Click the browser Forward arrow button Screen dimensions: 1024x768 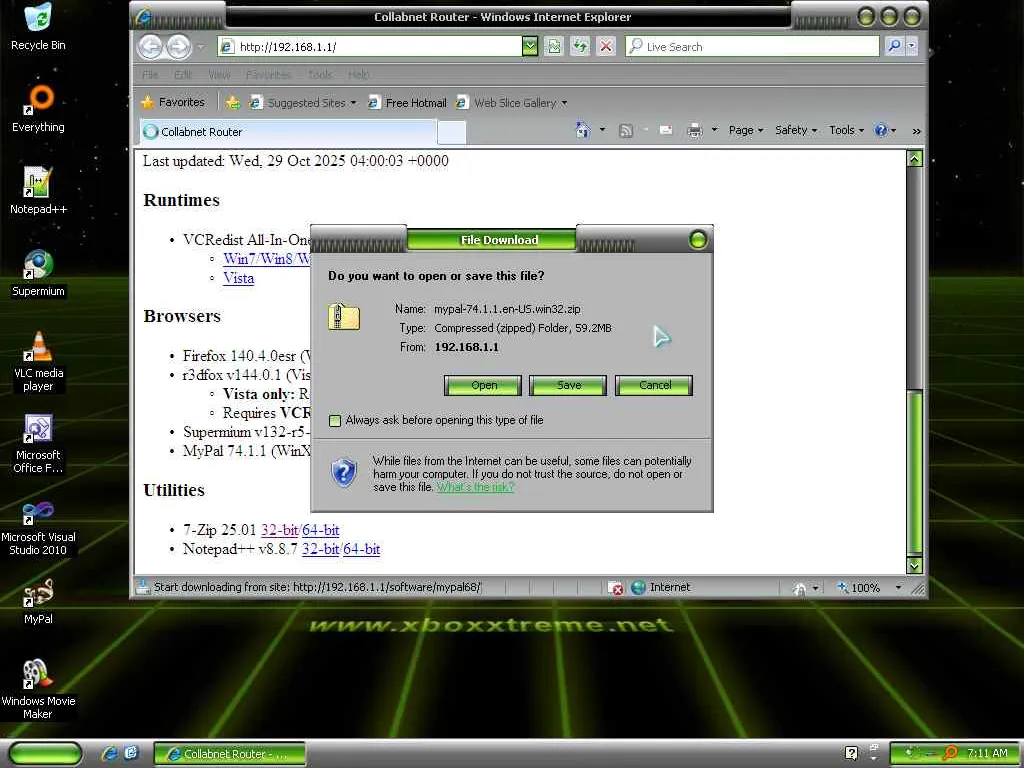point(178,46)
